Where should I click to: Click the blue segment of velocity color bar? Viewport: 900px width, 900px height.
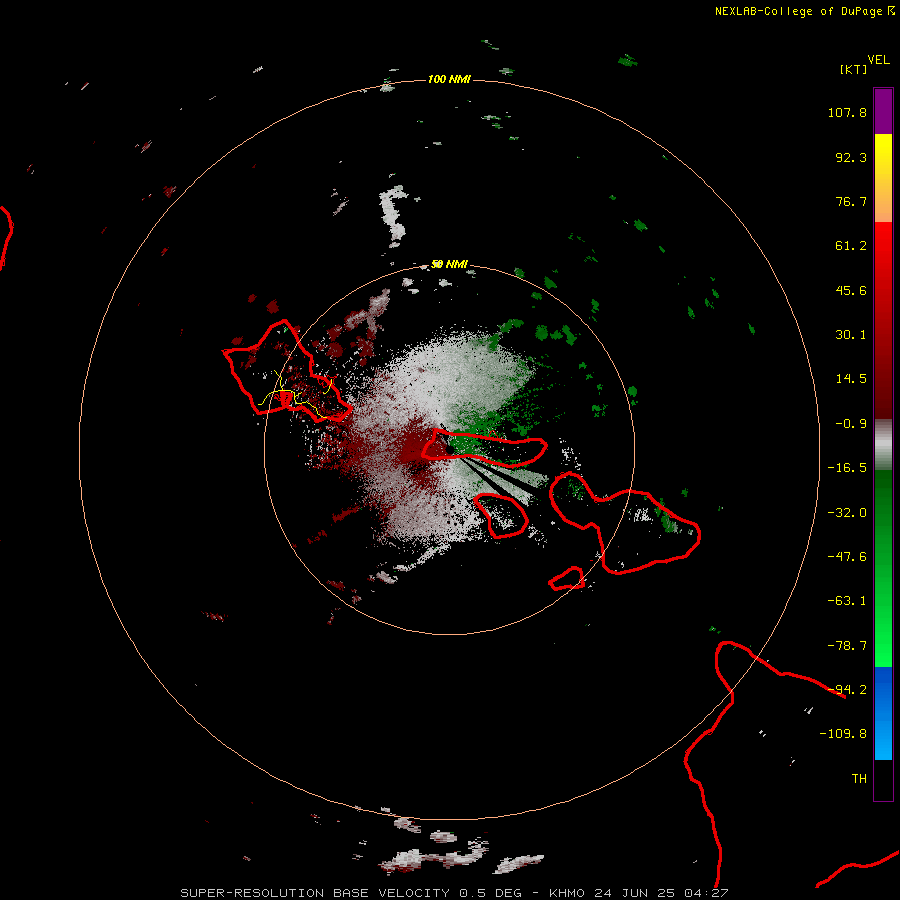coord(883,713)
